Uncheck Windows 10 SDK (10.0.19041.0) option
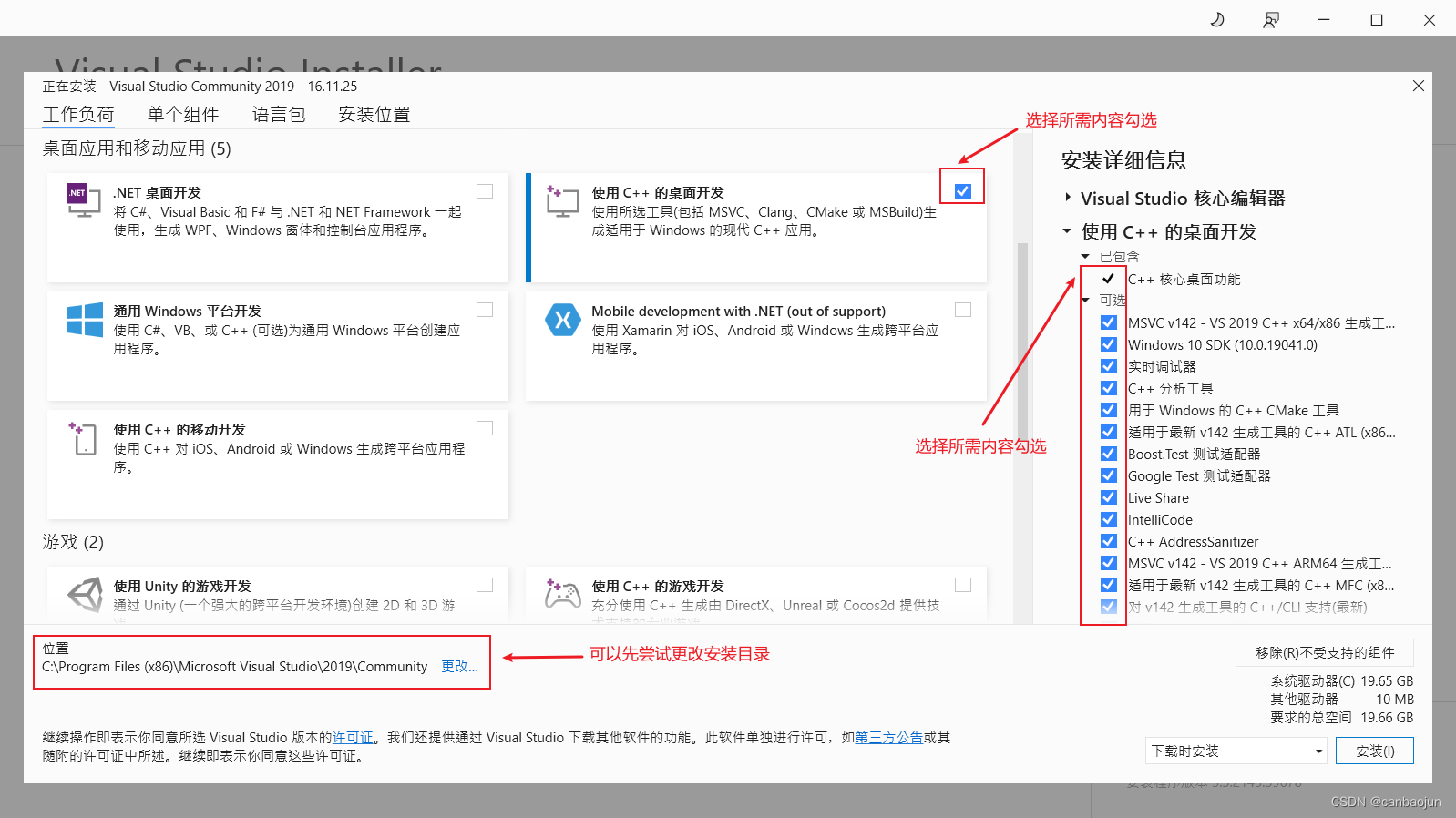This screenshot has height=818, width=1456. 1109,344
